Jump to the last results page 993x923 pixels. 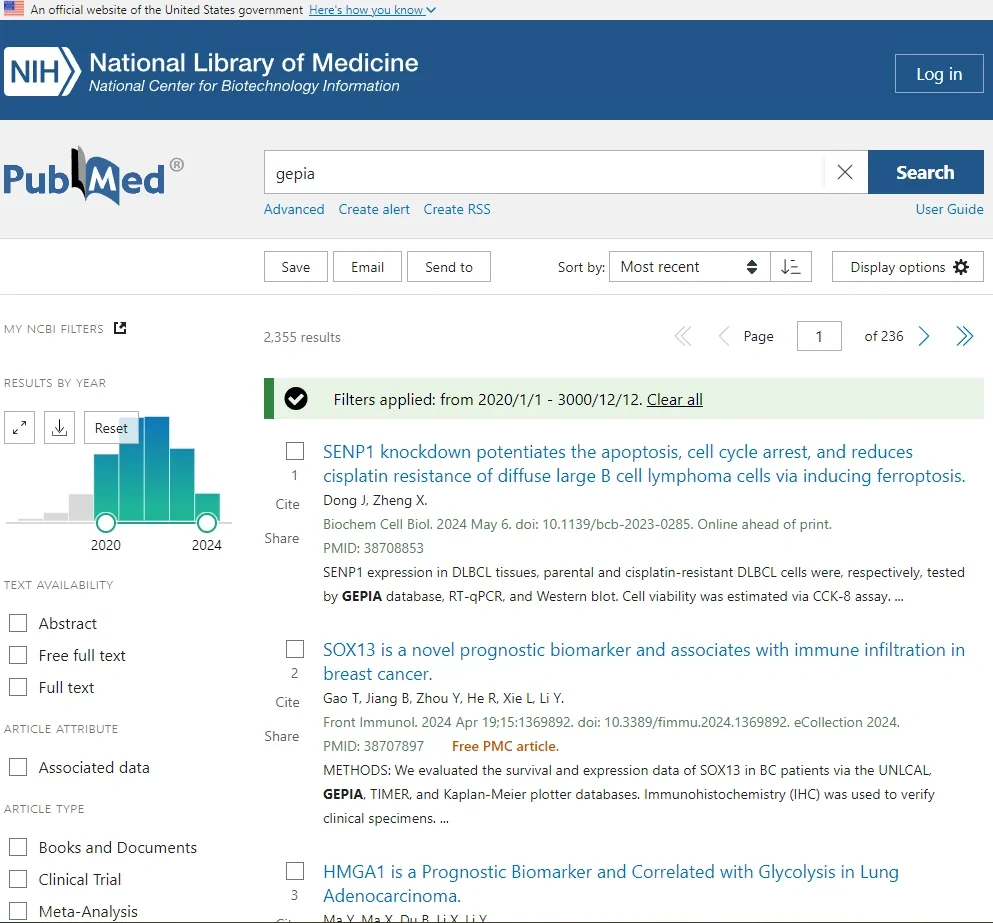tap(964, 336)
